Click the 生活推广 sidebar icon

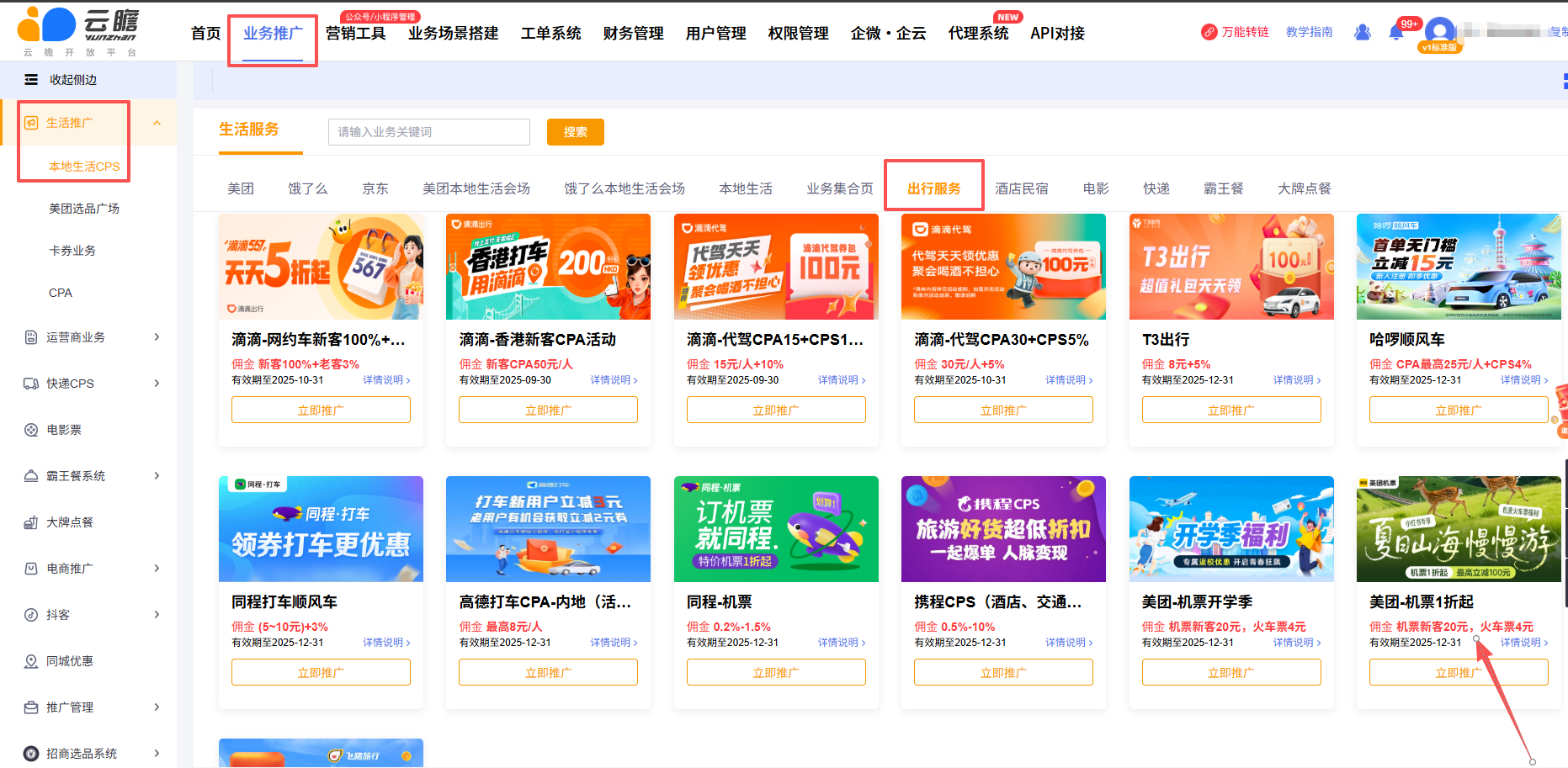click(x=31, y=123)
